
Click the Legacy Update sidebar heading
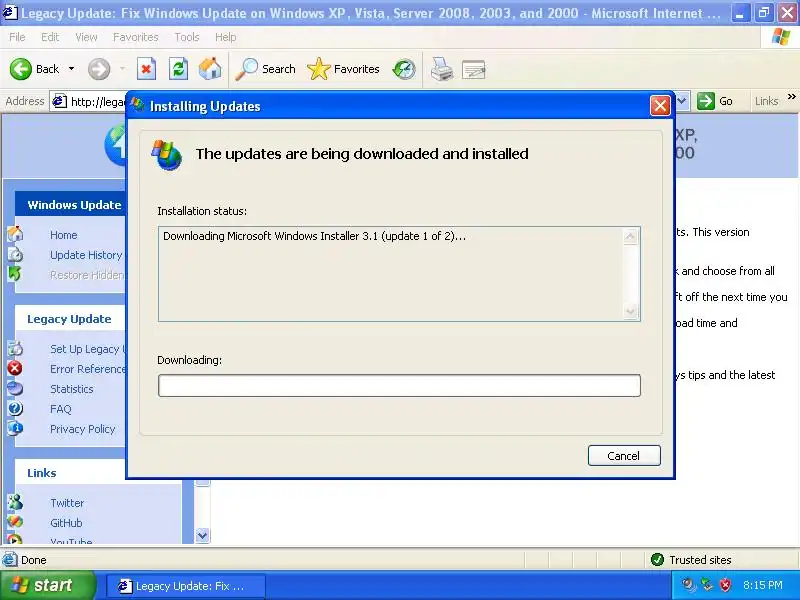pos(69,319)
